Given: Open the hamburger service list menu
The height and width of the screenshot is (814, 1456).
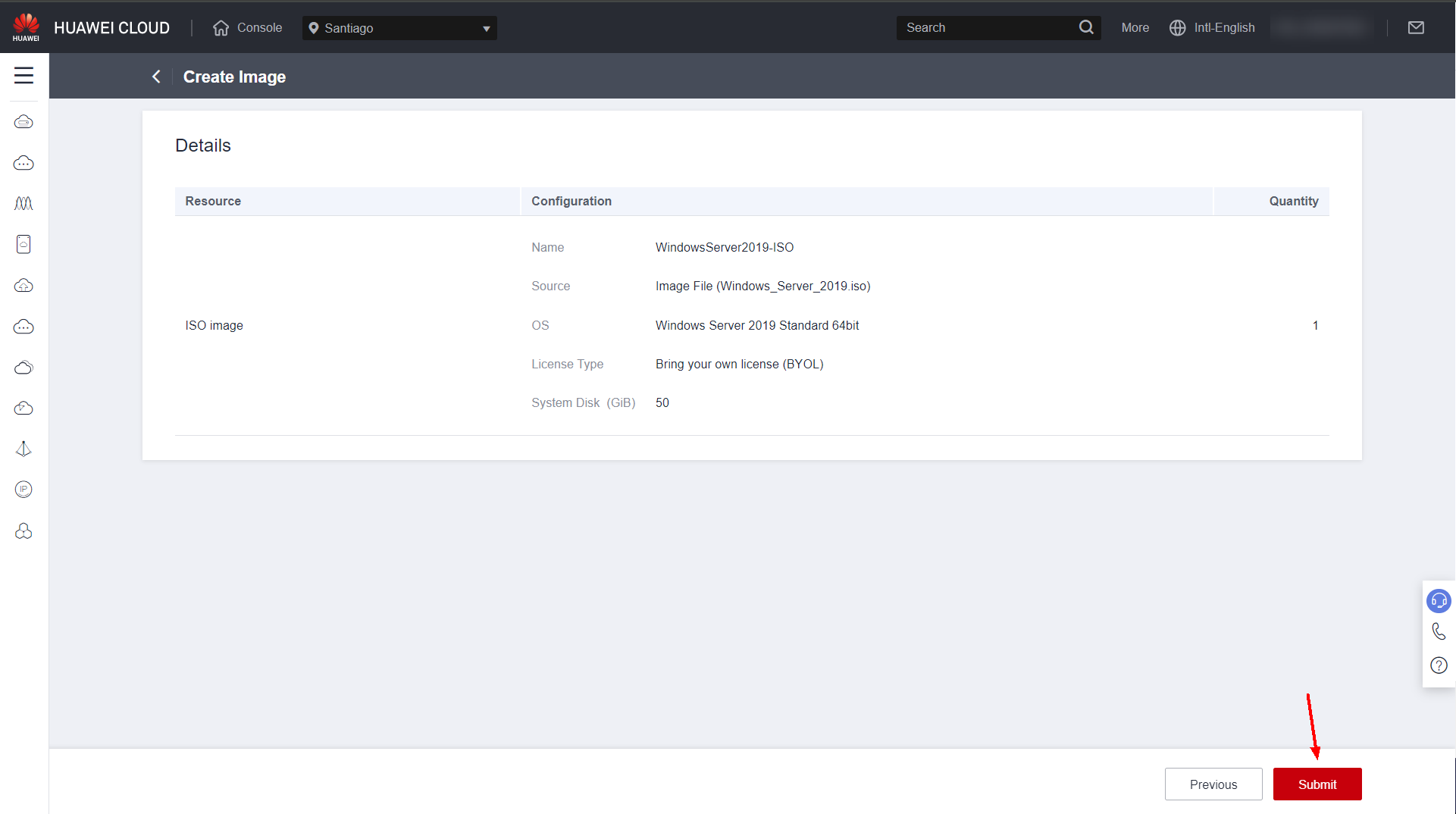Looking at the screenshot, I should pyautogui.click(x=23, y=76).
